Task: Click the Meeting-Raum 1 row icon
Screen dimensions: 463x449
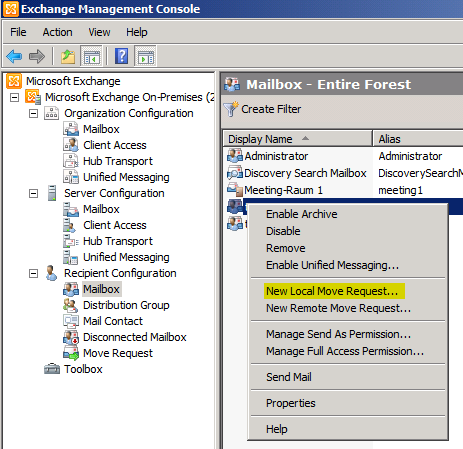Action: pos(235,190)
